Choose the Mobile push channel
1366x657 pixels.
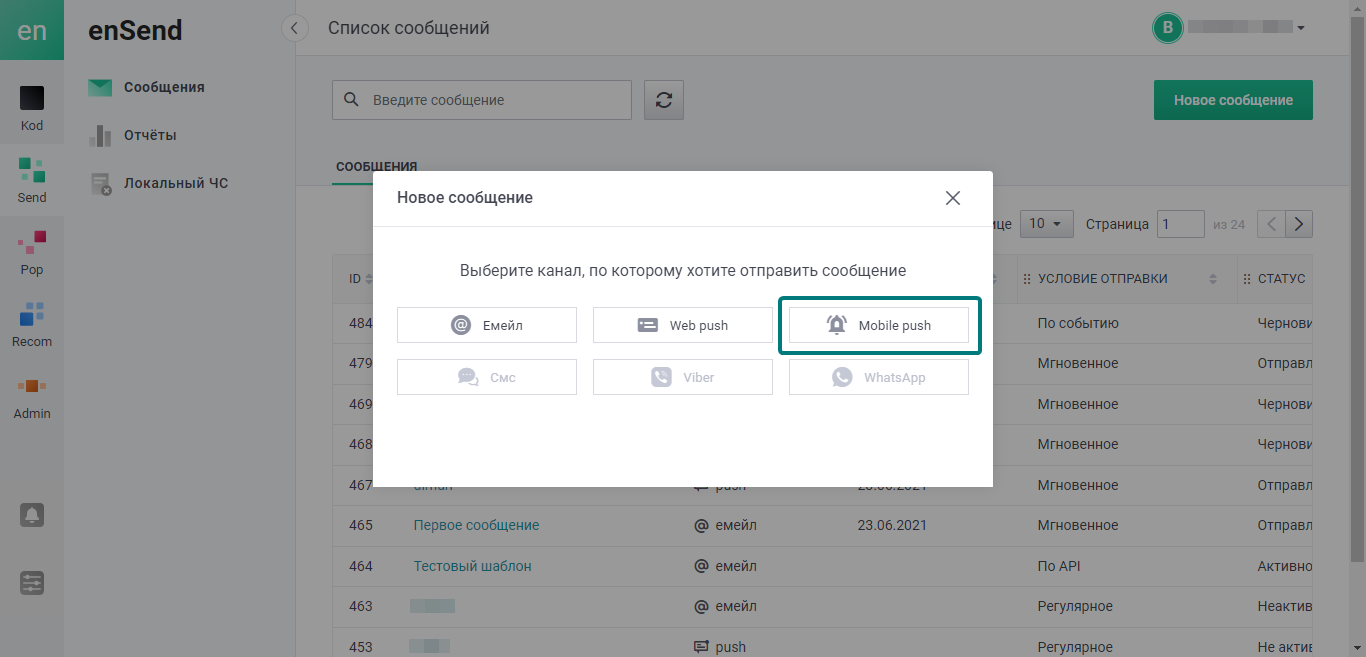coord(879,325)
